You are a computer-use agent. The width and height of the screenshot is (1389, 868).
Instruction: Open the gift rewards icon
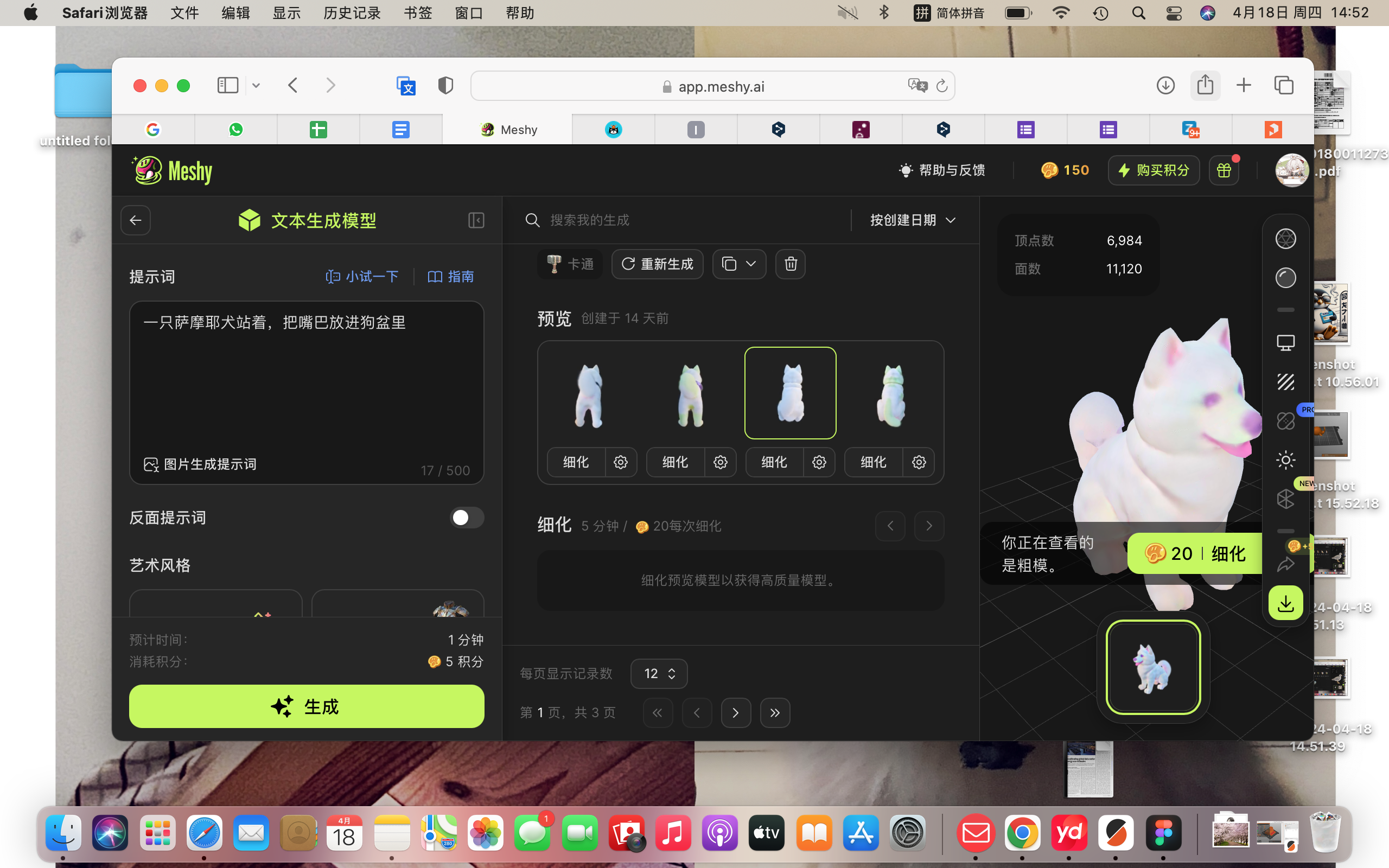click(1224, 170)
